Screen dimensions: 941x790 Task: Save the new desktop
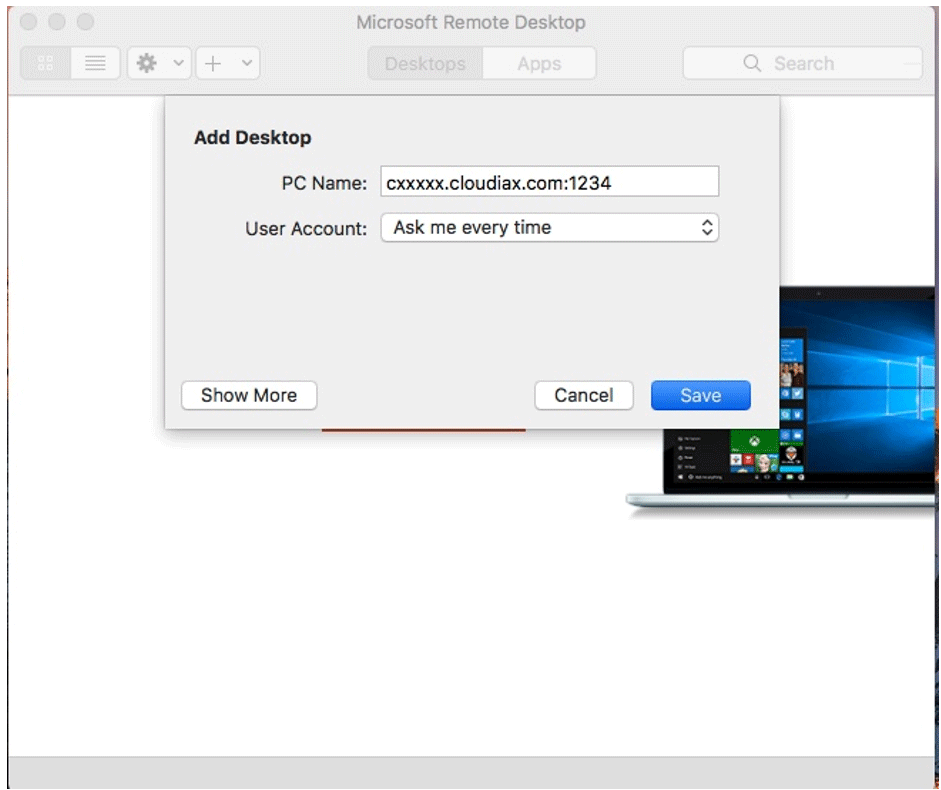click(x=701, y=395)
